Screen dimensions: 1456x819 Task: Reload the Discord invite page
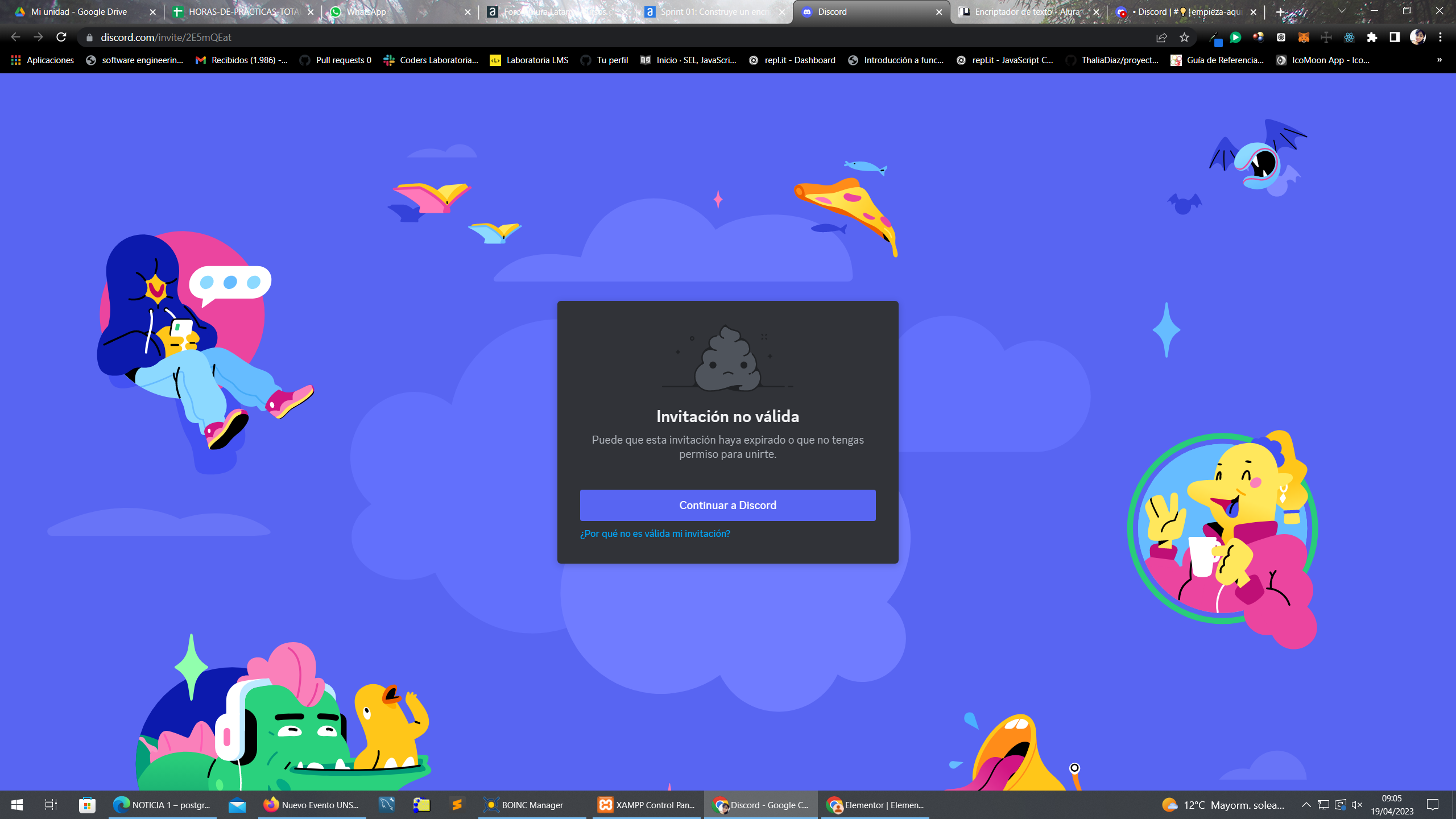click(x=61, y=38)
